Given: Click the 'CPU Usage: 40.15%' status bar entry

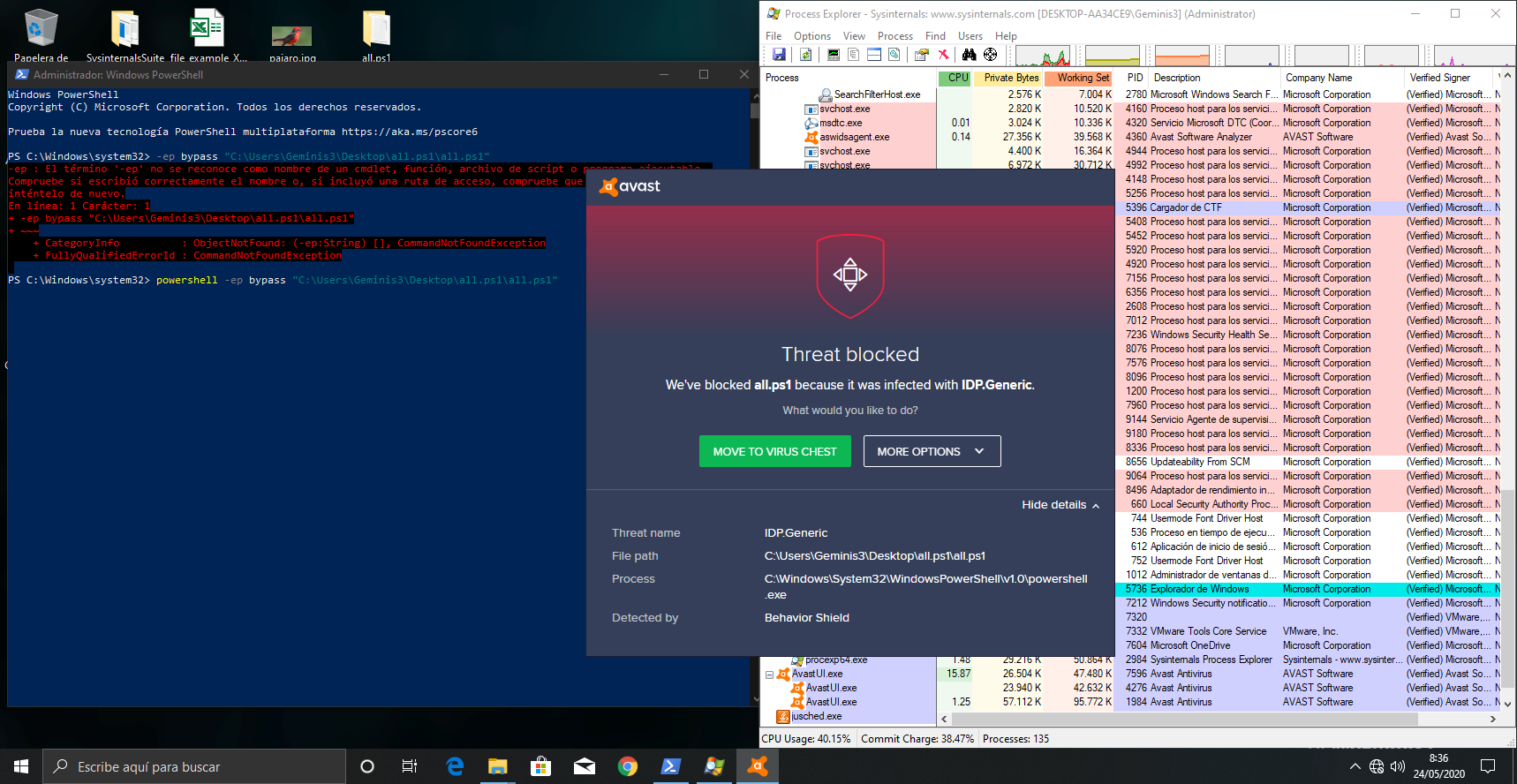Looking at the screenshot, I should tap(806, 739).
